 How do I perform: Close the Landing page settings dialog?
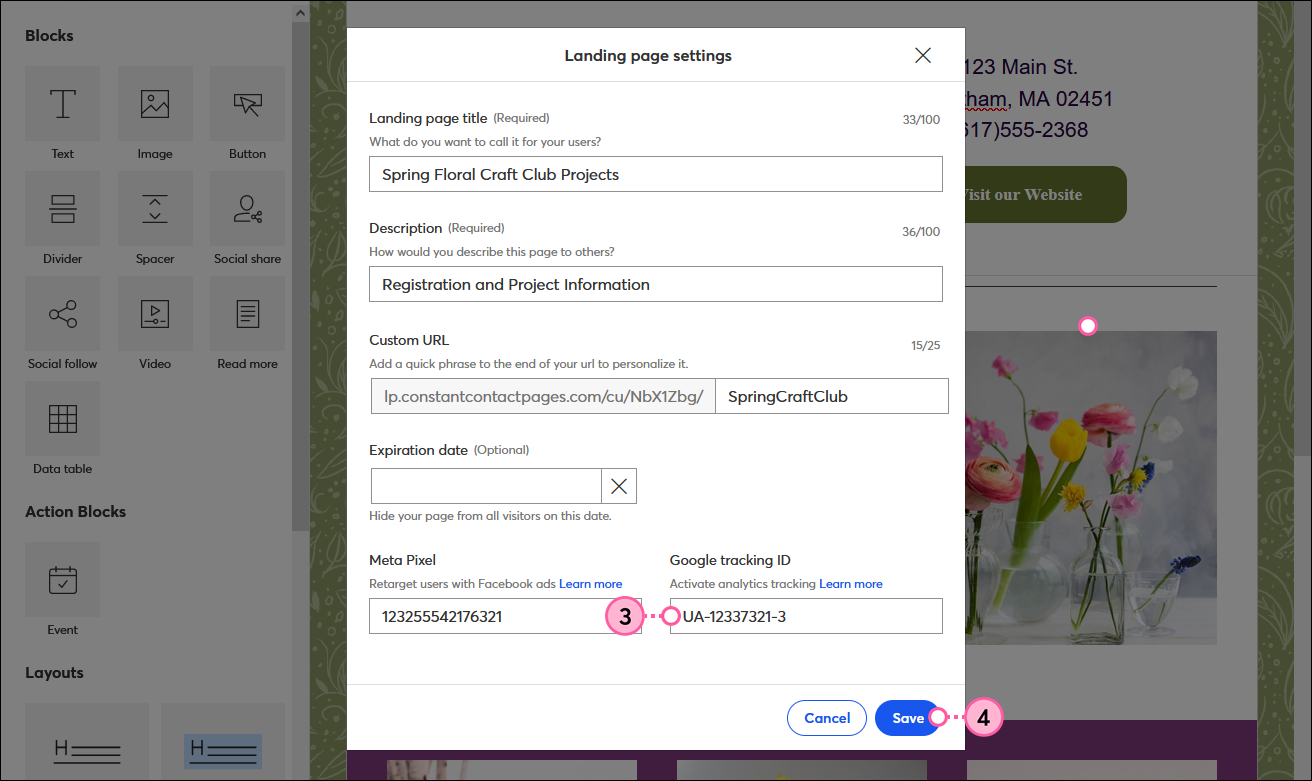tap(923, 55)
